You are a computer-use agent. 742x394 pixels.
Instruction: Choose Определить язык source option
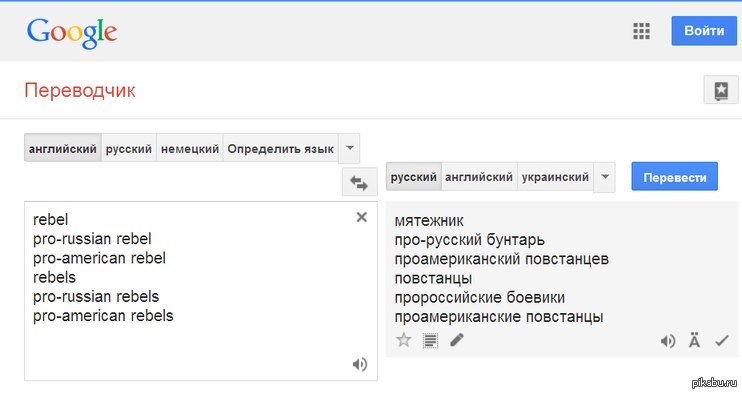(x=281, y=148)
